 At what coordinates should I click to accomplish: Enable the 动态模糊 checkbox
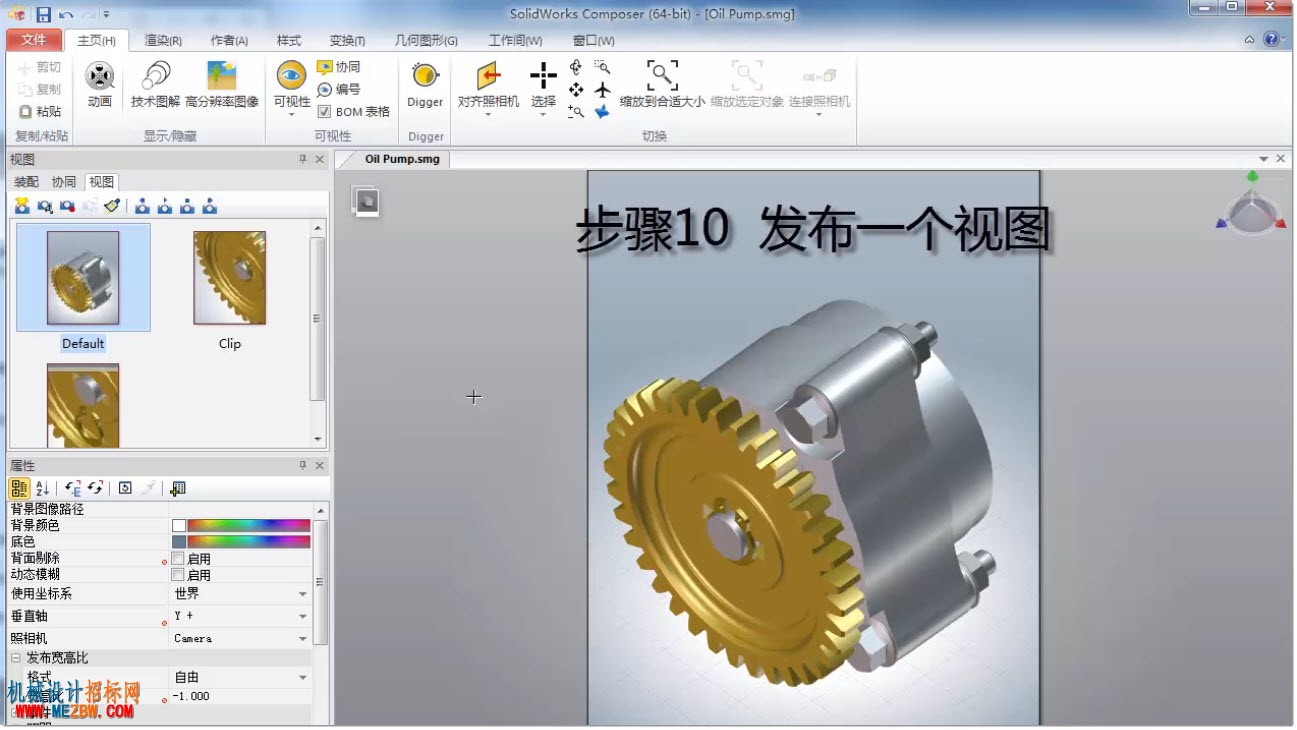[x=178, y=575]
